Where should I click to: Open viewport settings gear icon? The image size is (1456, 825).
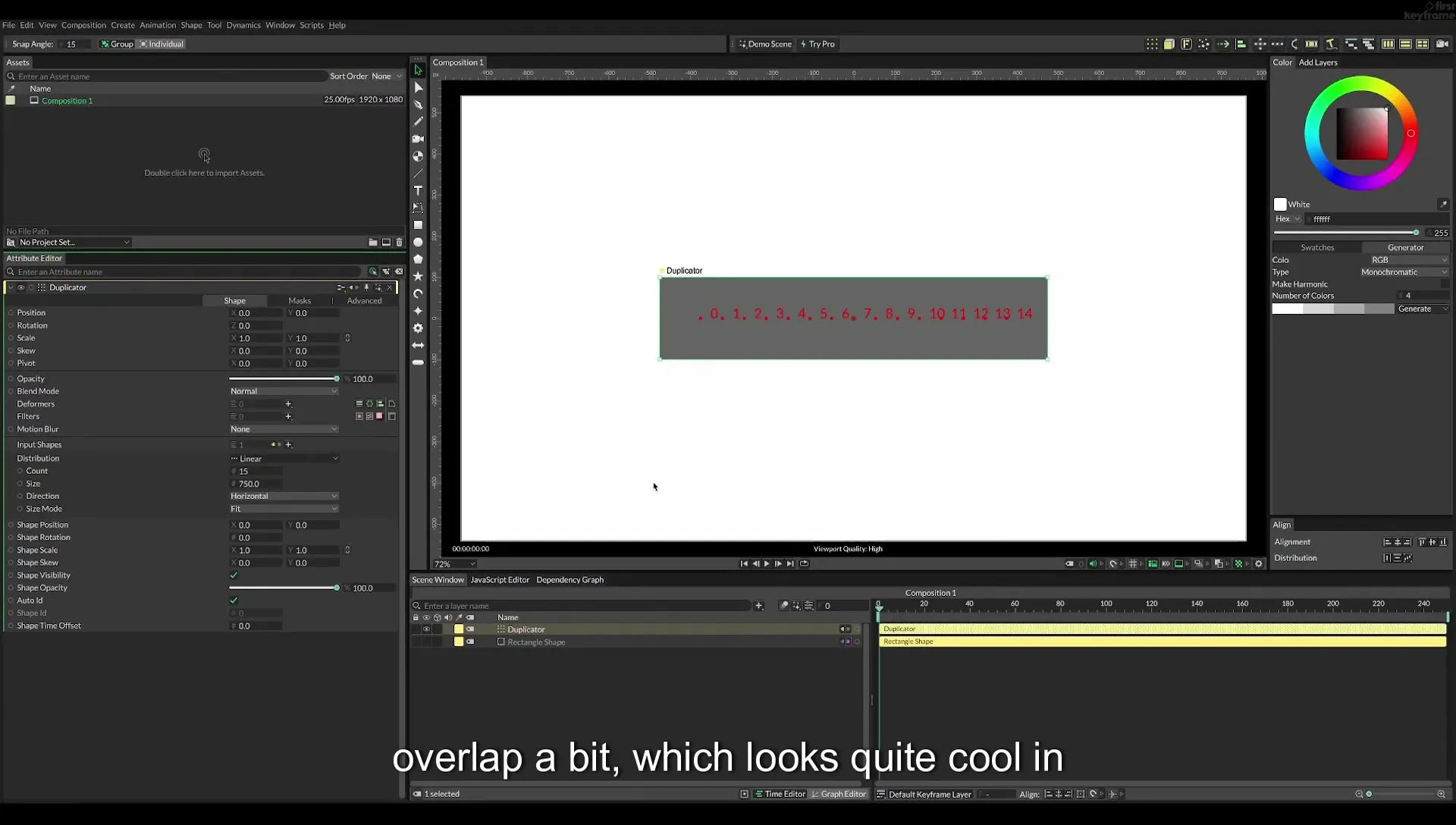click(1259, 563)
